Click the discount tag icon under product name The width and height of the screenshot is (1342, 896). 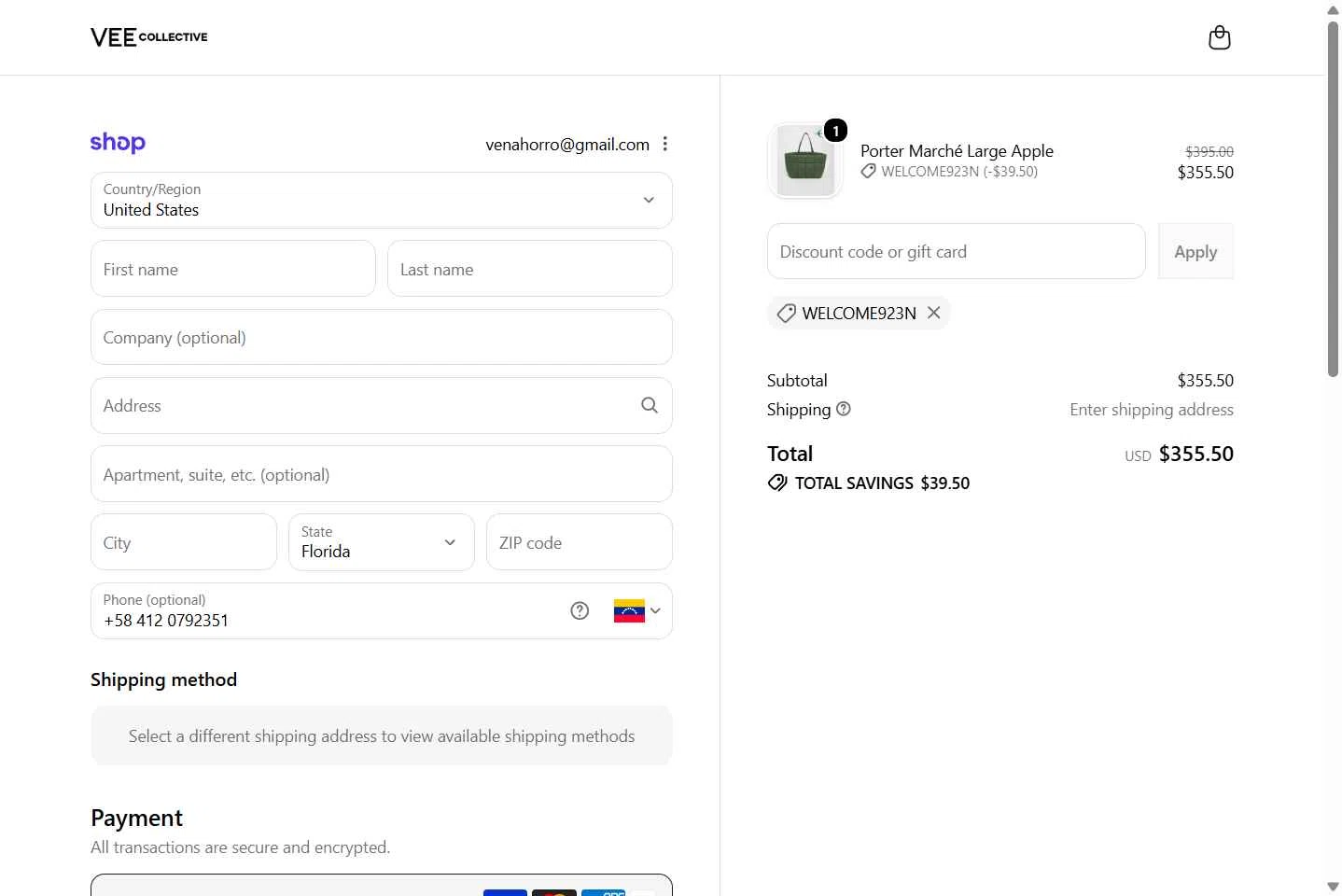pyautogui.click(x=868, y=171)
